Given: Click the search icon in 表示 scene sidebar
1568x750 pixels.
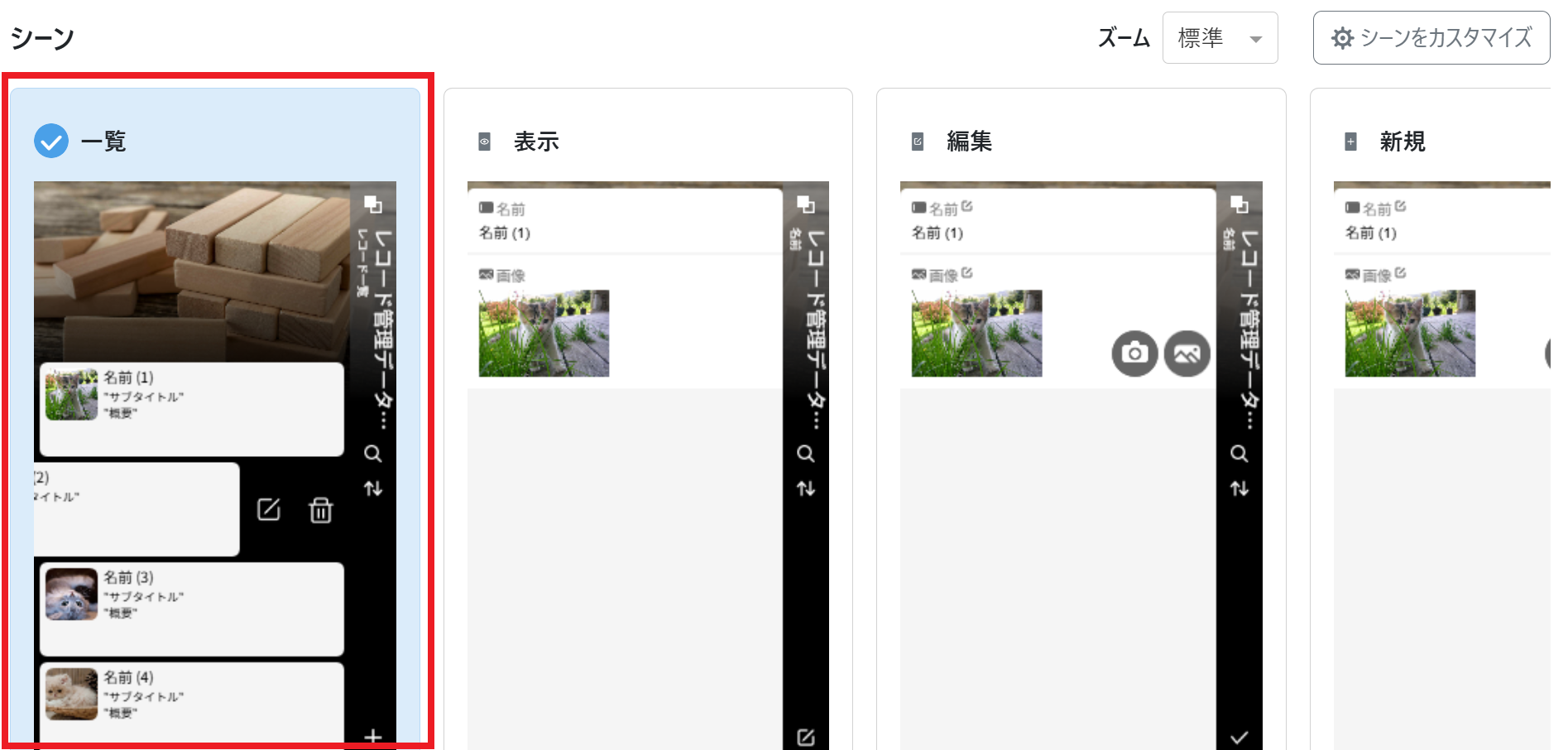Looking at the screenshot, I should [806, 454].
